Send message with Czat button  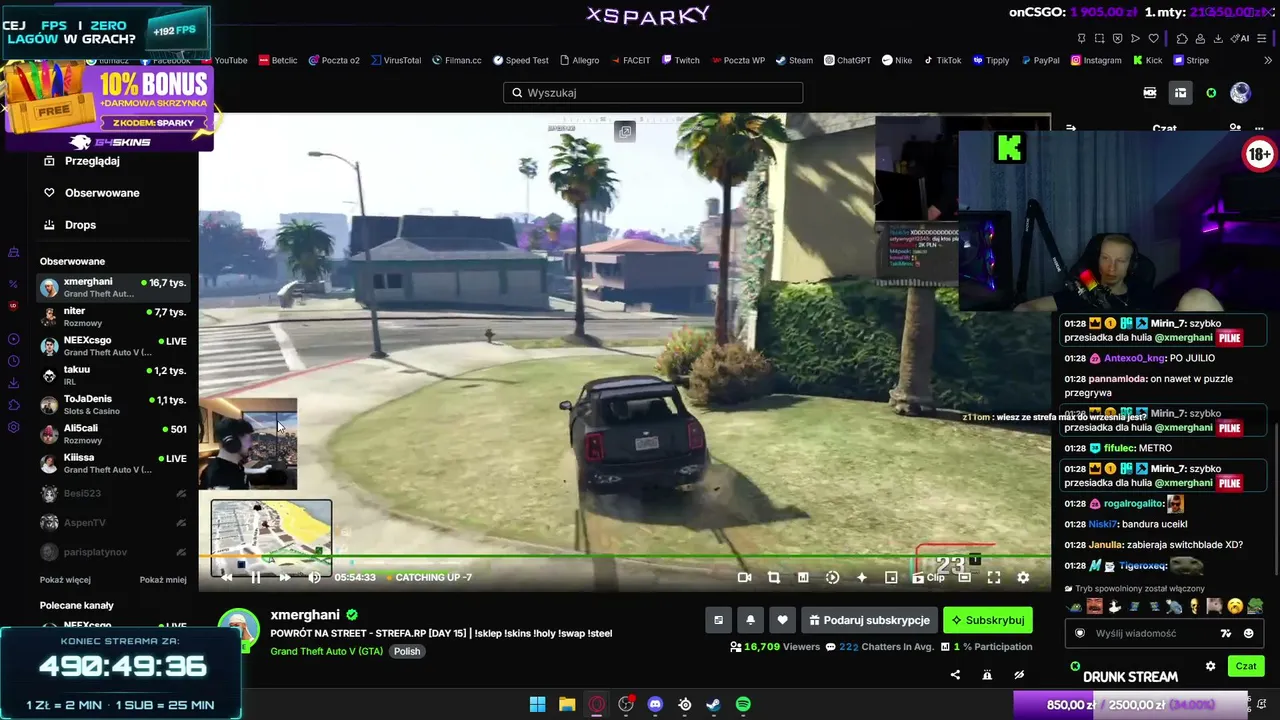pyautogui.click(x=1246, y=666)
